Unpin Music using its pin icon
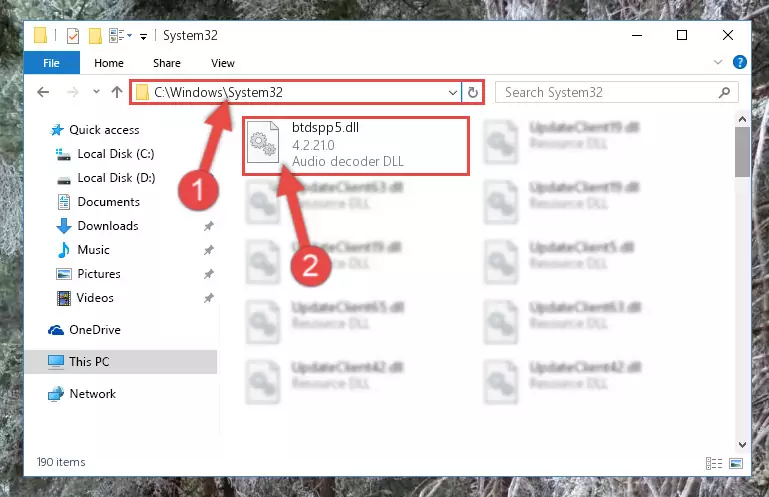769x497 pixels. [208, 250]
